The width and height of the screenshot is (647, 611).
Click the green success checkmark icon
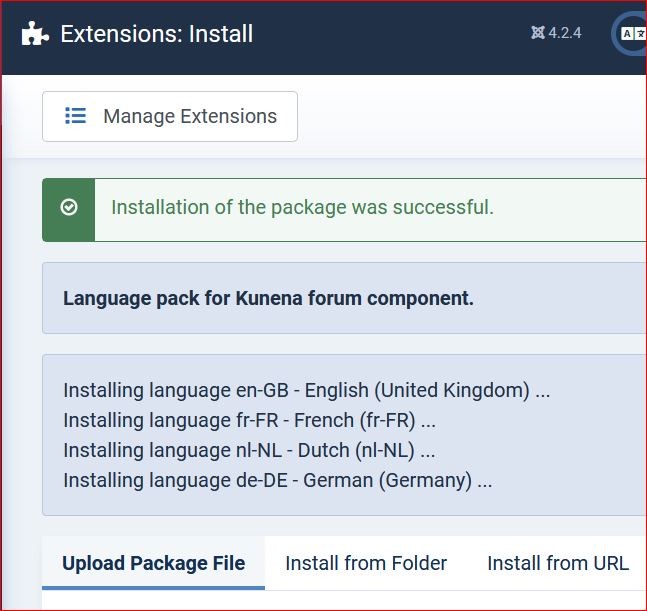[x=69, y=207]
